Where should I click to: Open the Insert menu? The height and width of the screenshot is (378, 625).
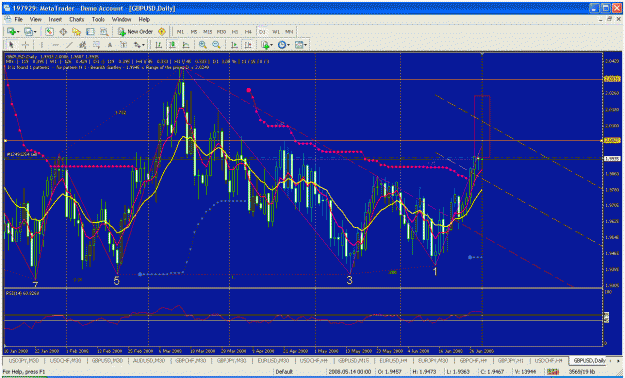point(55,19)
